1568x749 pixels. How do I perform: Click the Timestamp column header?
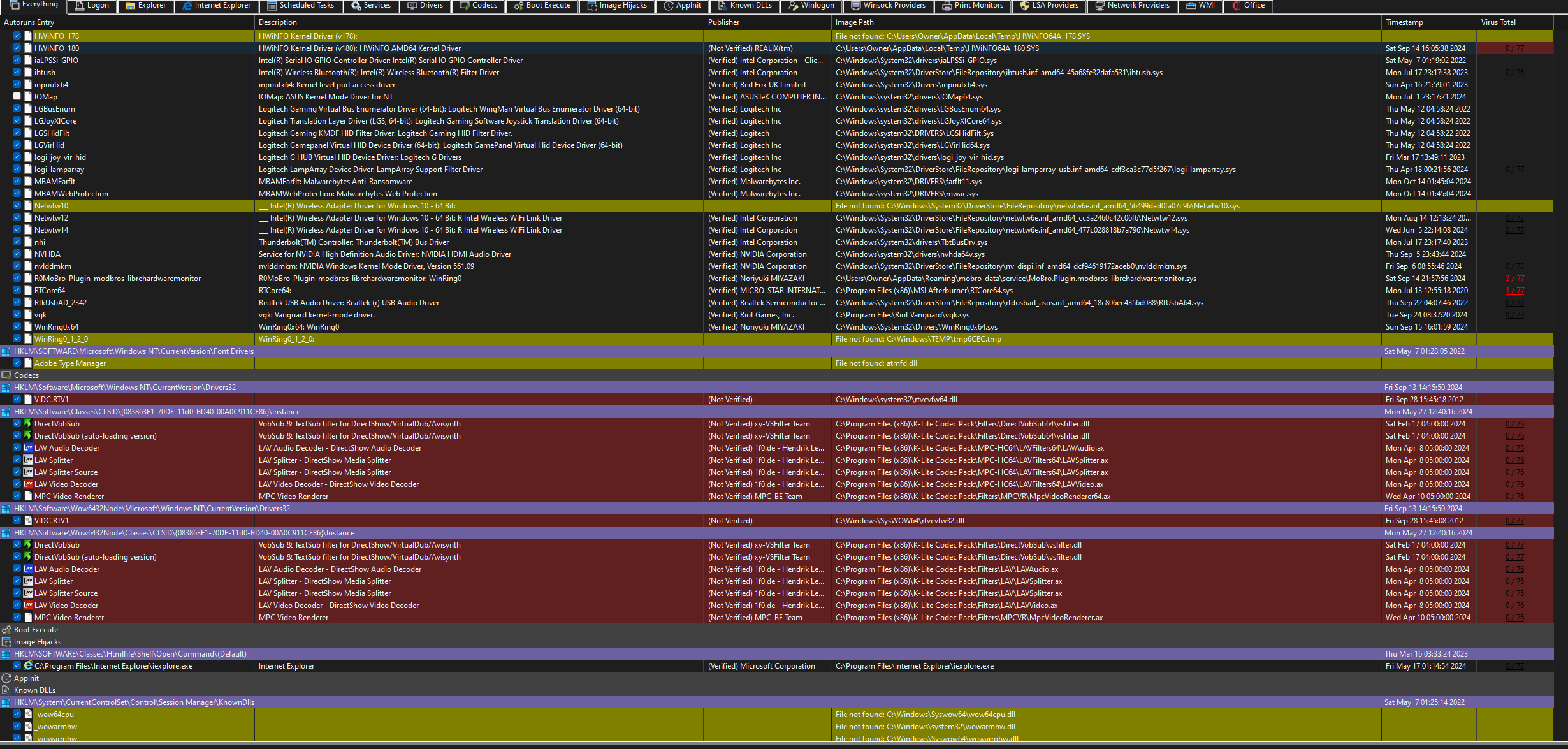click(x=1404, y=22)
